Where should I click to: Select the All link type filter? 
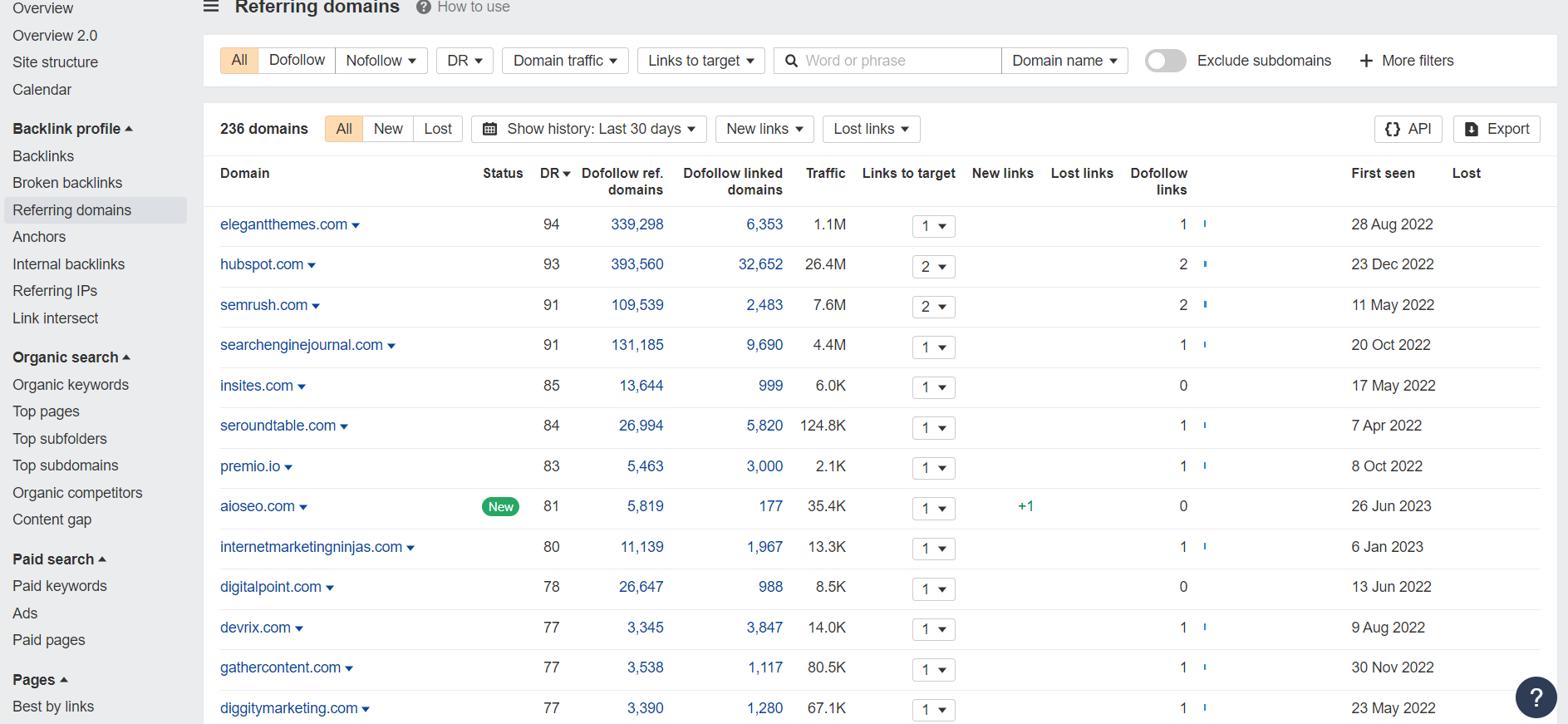[x=239, y=60]
